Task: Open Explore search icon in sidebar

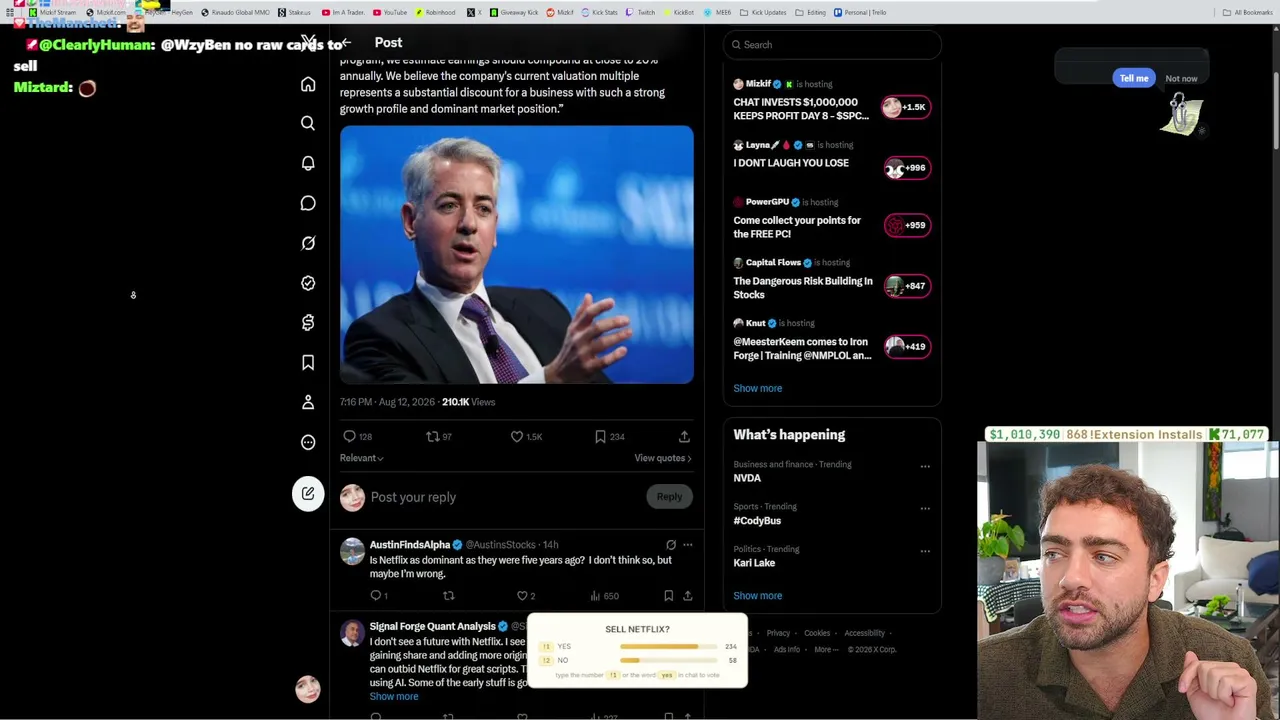Action: [x=308, y=123]
